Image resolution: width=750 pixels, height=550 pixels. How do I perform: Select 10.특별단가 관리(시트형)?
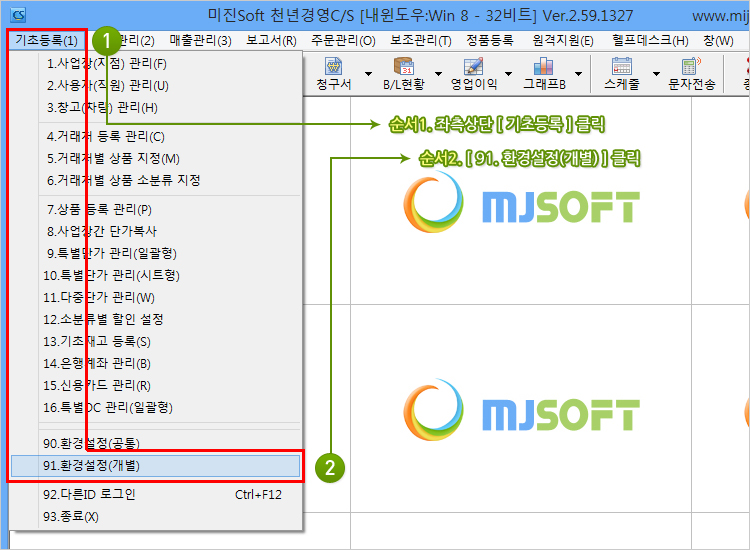pos(156,275)
